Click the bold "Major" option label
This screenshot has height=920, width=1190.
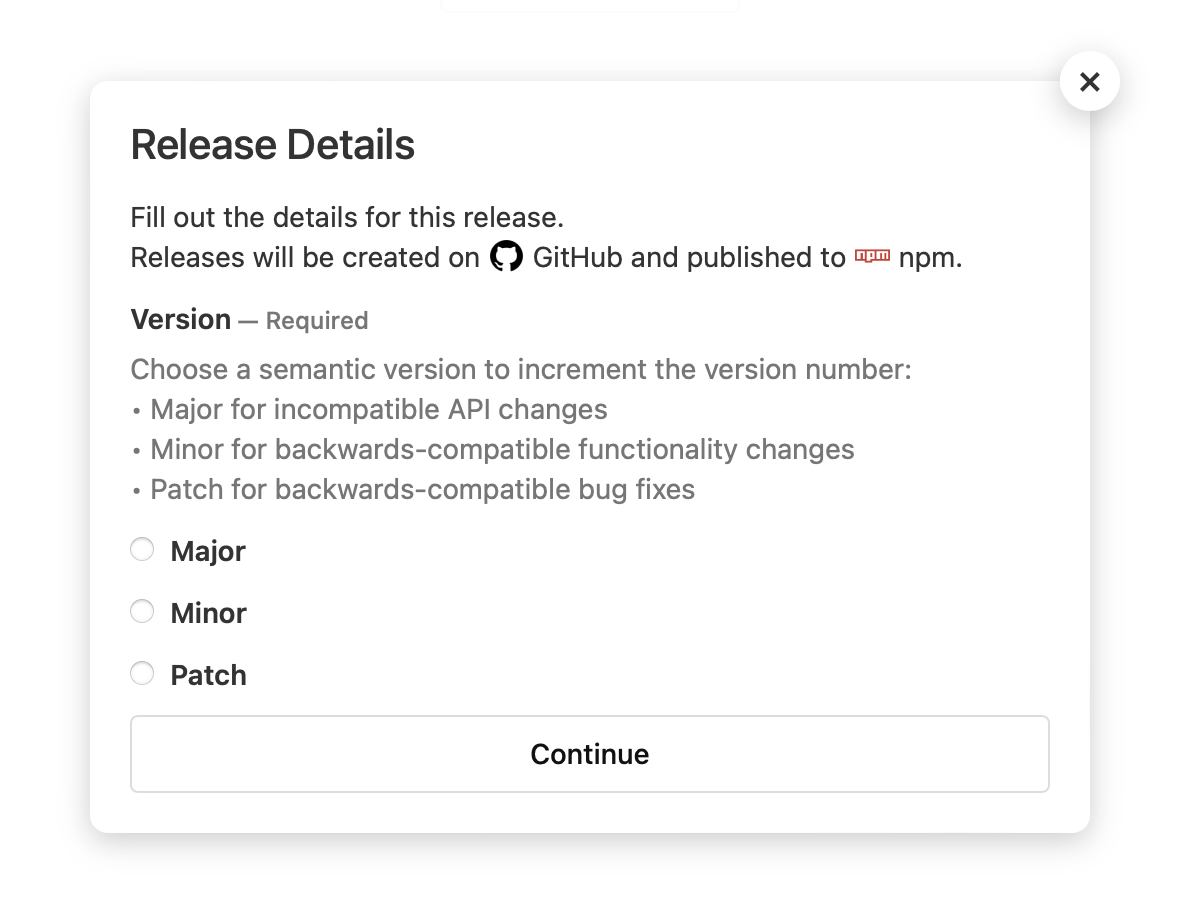coord(208,552)
